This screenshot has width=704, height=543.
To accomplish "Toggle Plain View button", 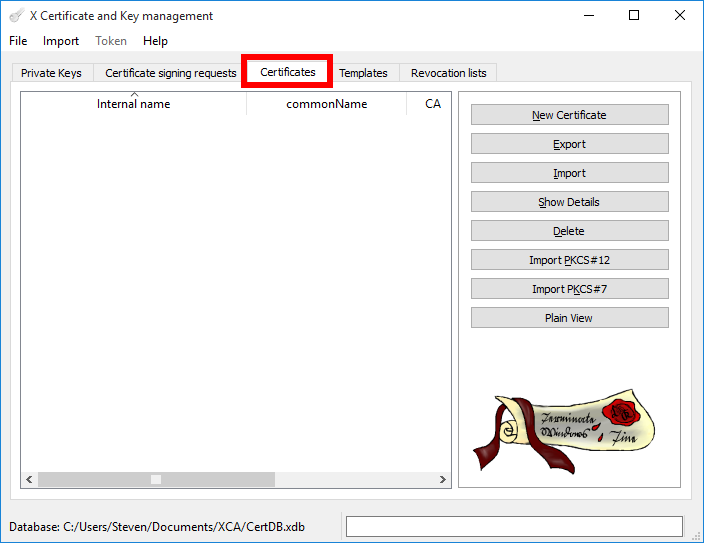I will [569, 318].
